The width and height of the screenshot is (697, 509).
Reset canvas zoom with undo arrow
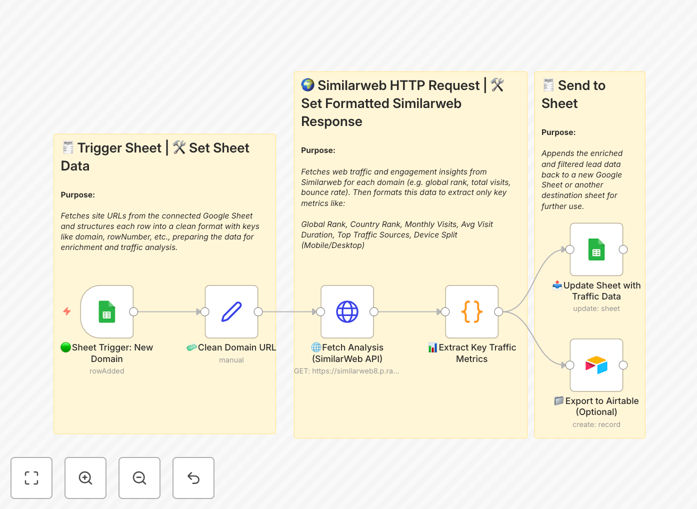(x=193, y=478)
